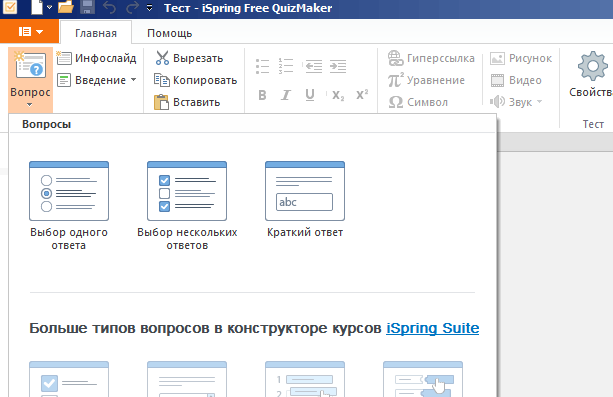Toggle italic formatting
The width and height of the screenshot is (613, 397).
pos(286,95)
